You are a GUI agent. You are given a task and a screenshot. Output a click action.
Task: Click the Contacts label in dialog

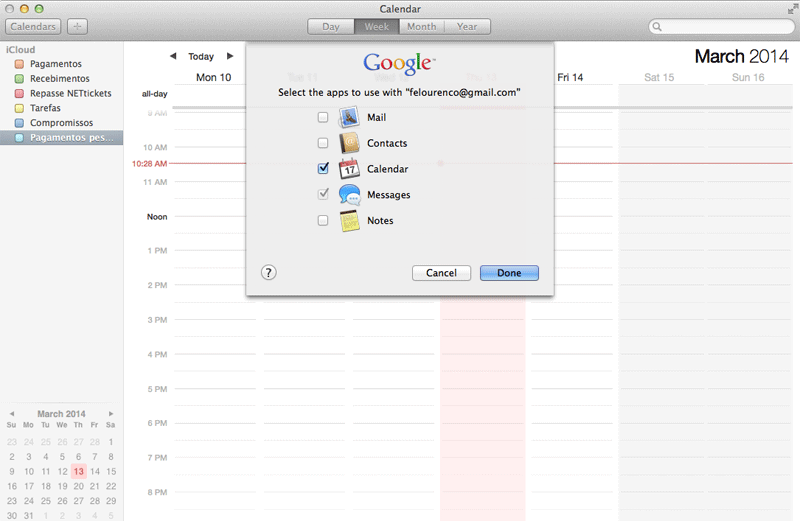387,143
